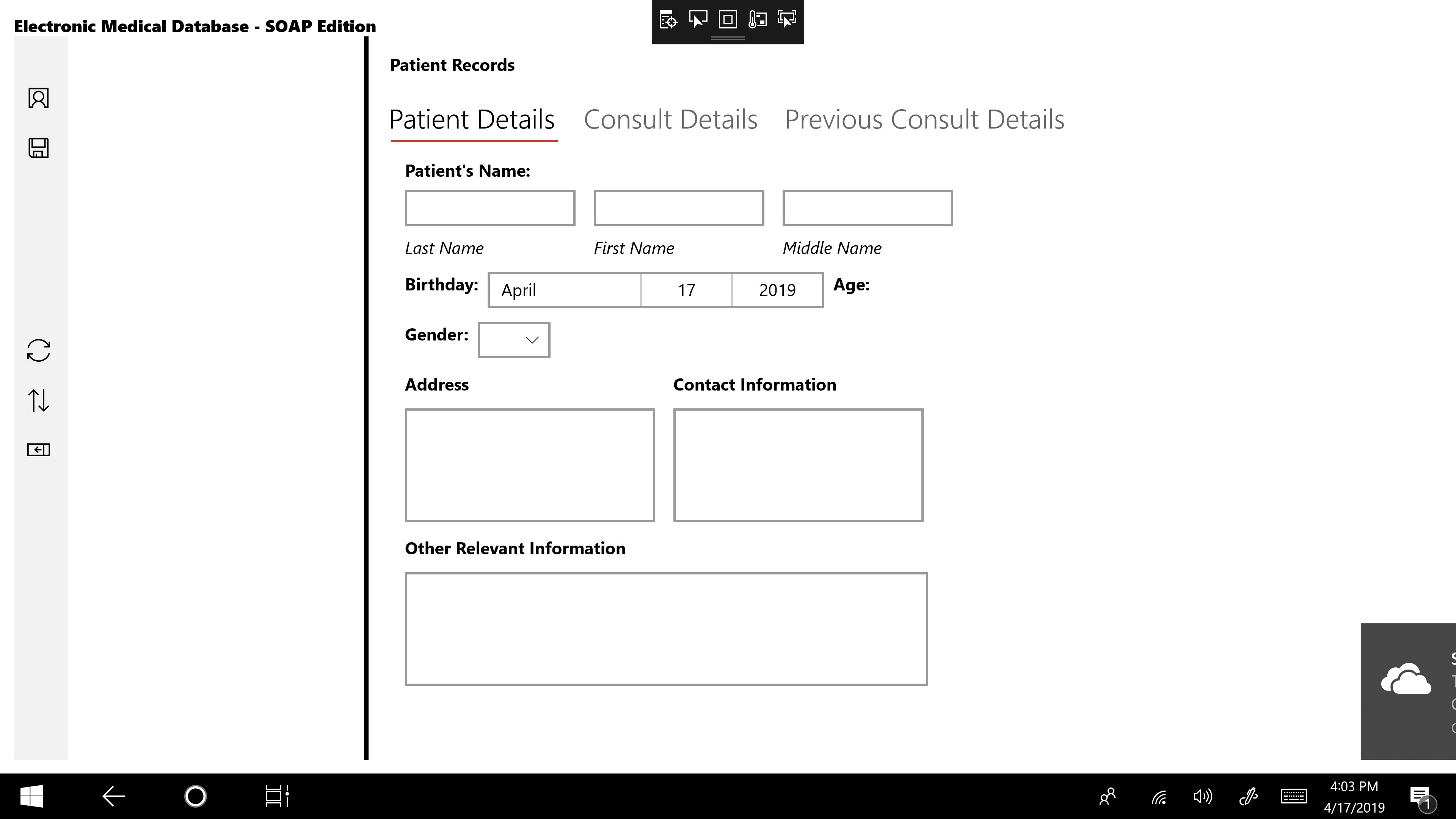Toggle Display Layout Adorners debug icon
Image resolution: width=1456 pixels, height=819 pixels.
click(728, 20)
